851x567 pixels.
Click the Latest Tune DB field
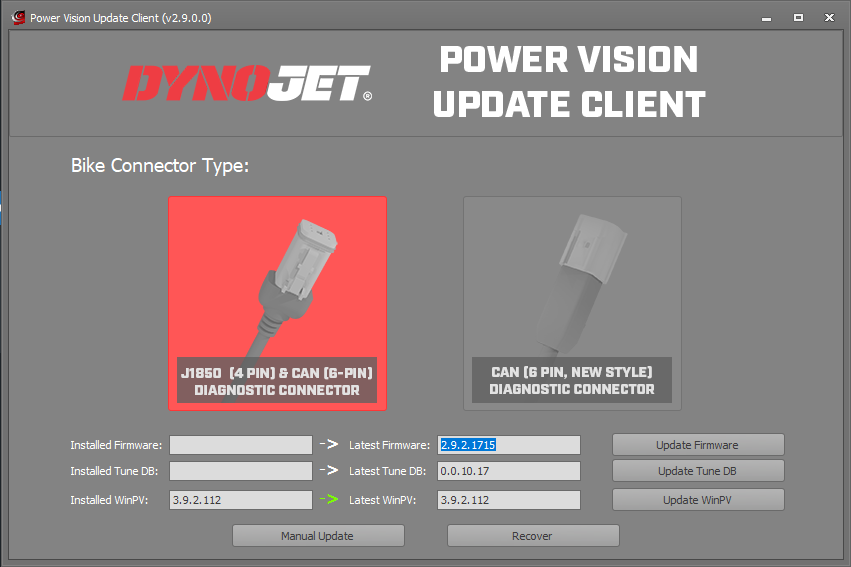(x=508, y=471)
